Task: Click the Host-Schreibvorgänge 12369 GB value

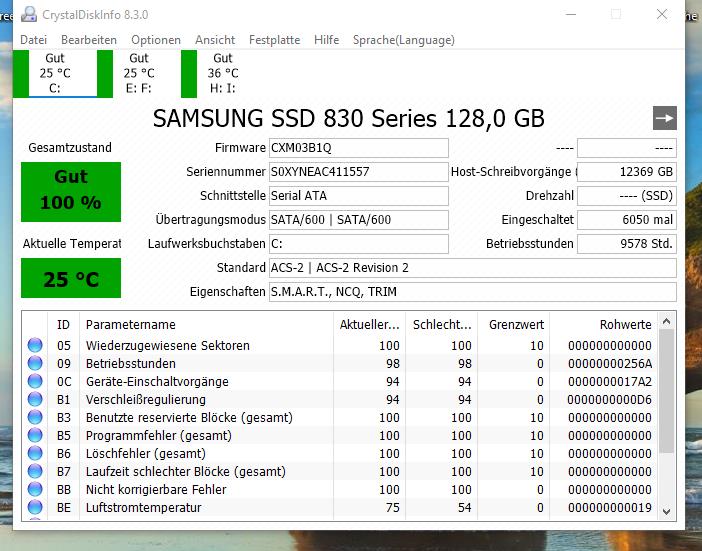Action: click(627, 172)
